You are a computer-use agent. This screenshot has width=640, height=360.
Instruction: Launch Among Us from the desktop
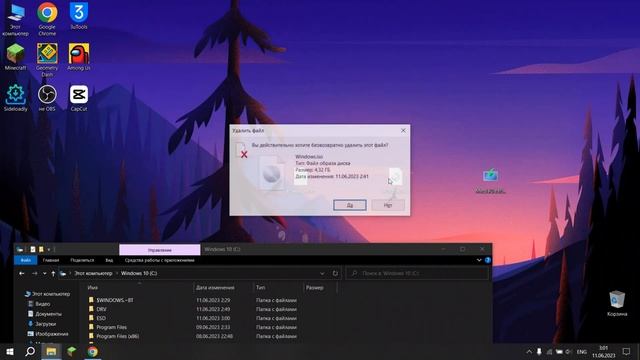click(x=79, y=57)
